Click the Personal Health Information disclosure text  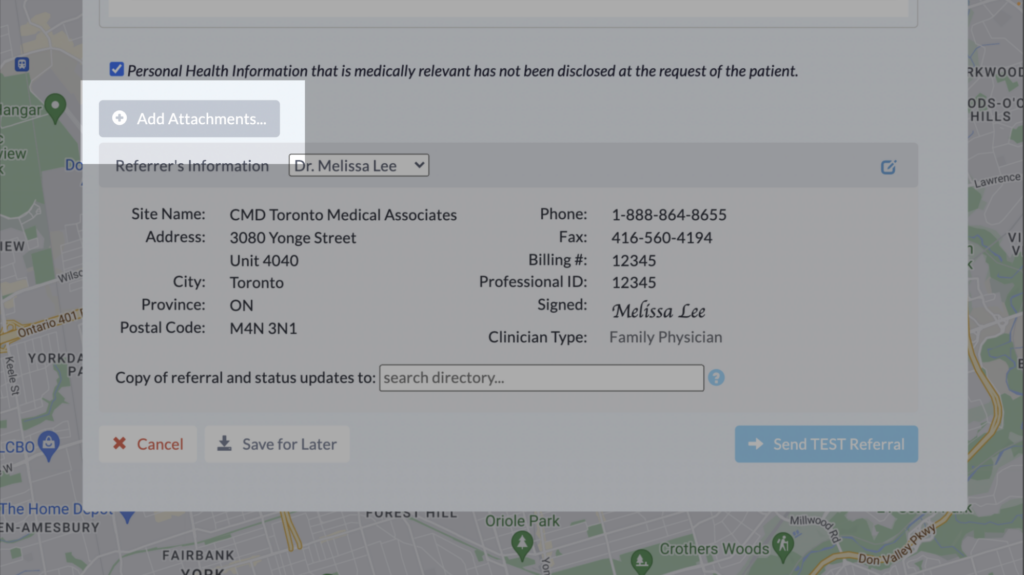(x=462, y=71)
